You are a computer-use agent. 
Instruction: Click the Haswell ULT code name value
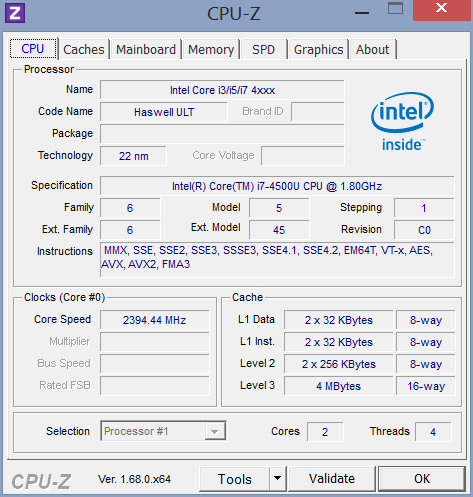click(x=164, y=112)
